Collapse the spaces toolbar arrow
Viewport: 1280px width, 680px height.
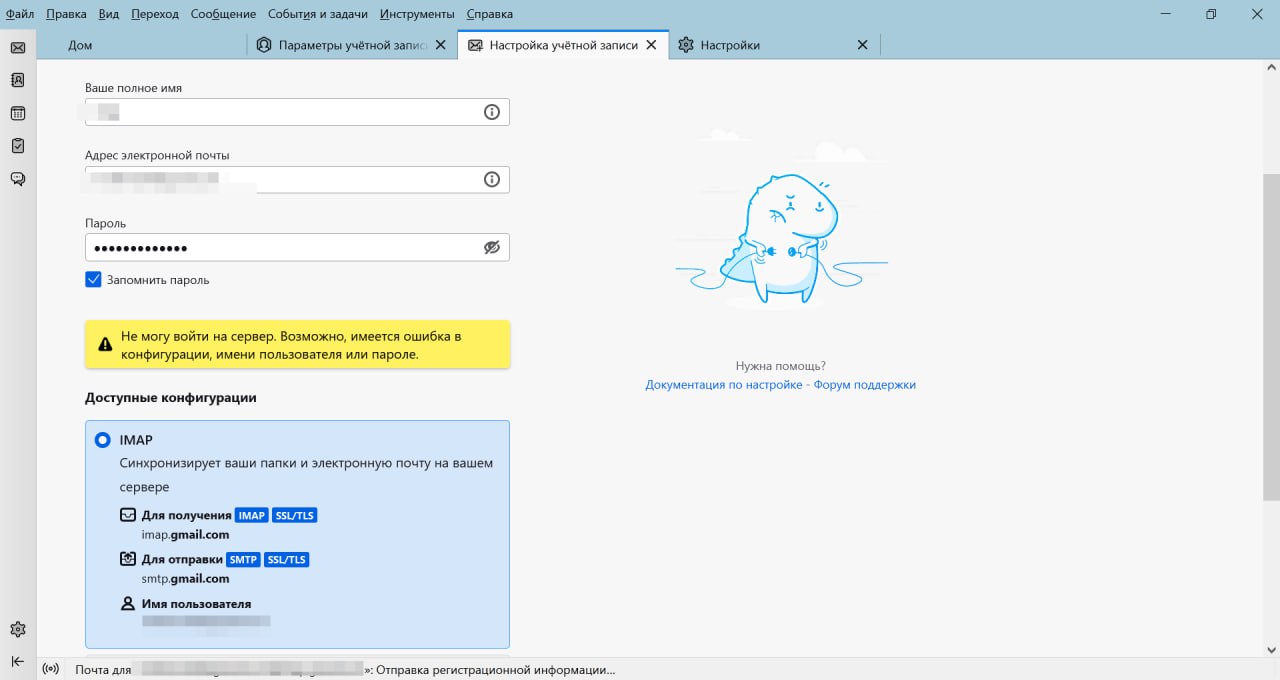18,661
